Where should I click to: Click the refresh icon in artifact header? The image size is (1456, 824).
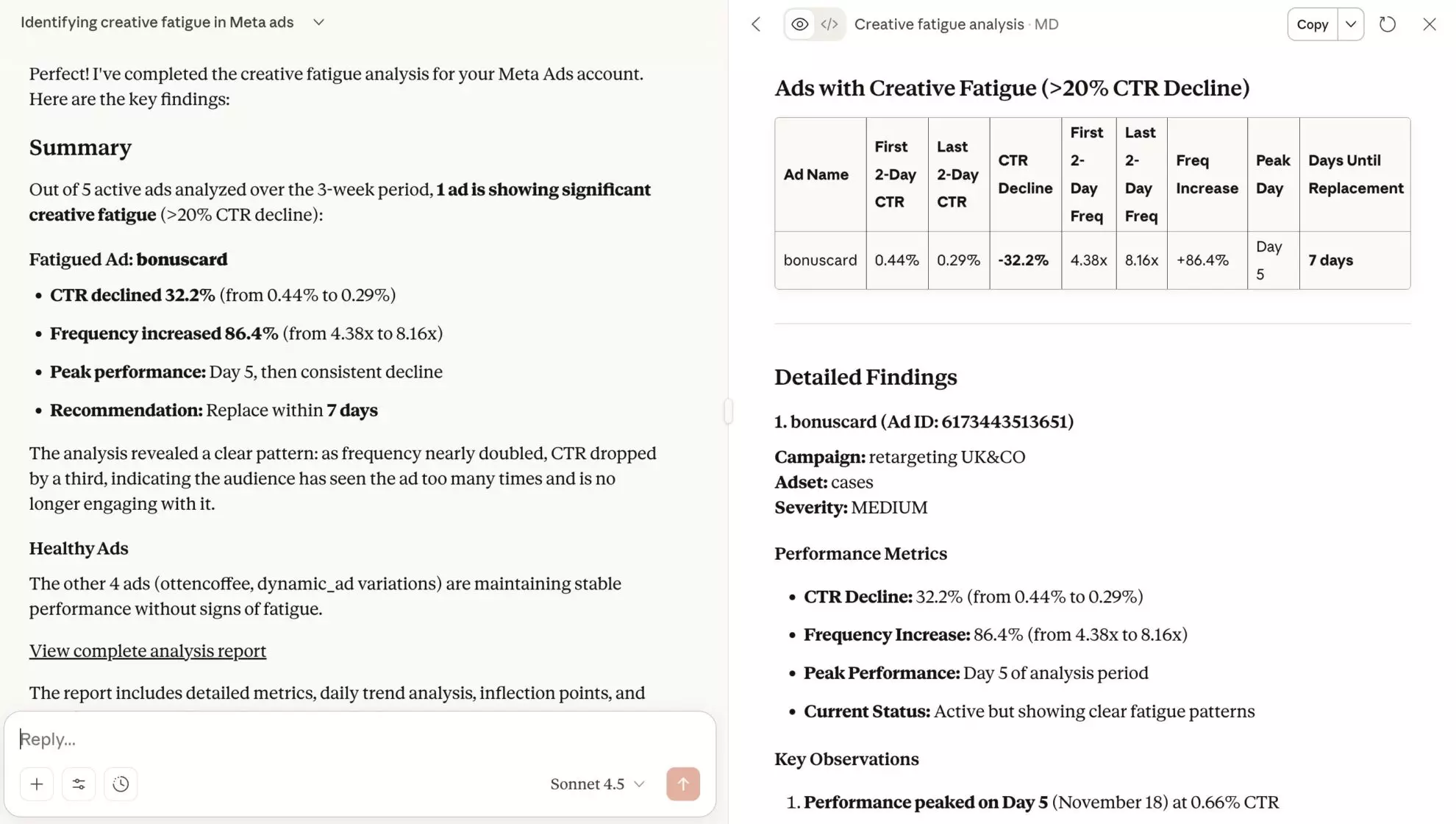[1388, 24]
